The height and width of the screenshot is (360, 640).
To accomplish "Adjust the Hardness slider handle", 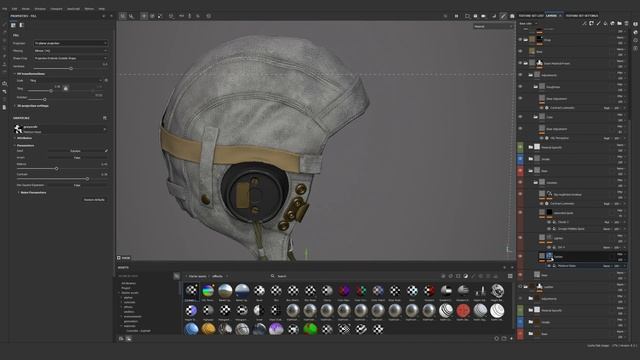I will pos(71,69).
